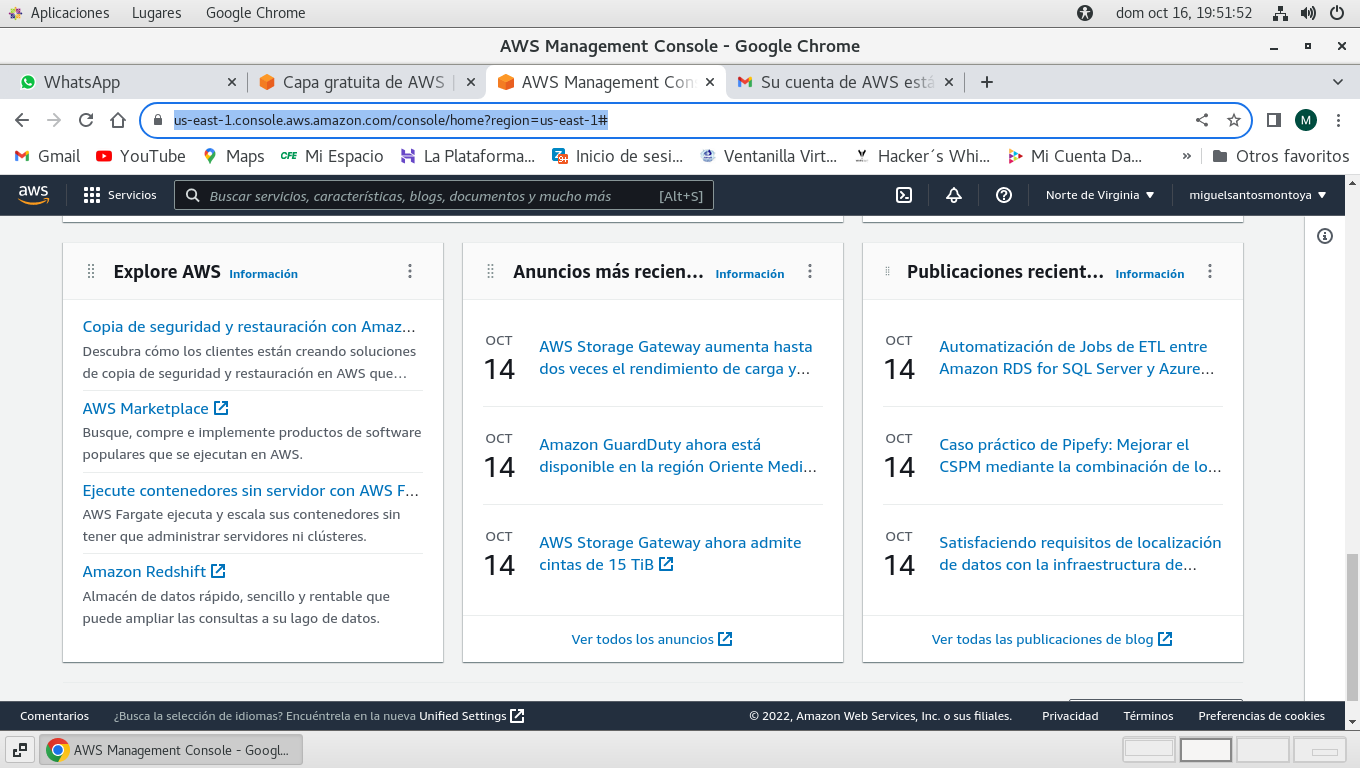Image resolution: width=1360 pixels, height=768 pixels.
Task: Open the AWS Marketplace link
Action: pos(146,408)
